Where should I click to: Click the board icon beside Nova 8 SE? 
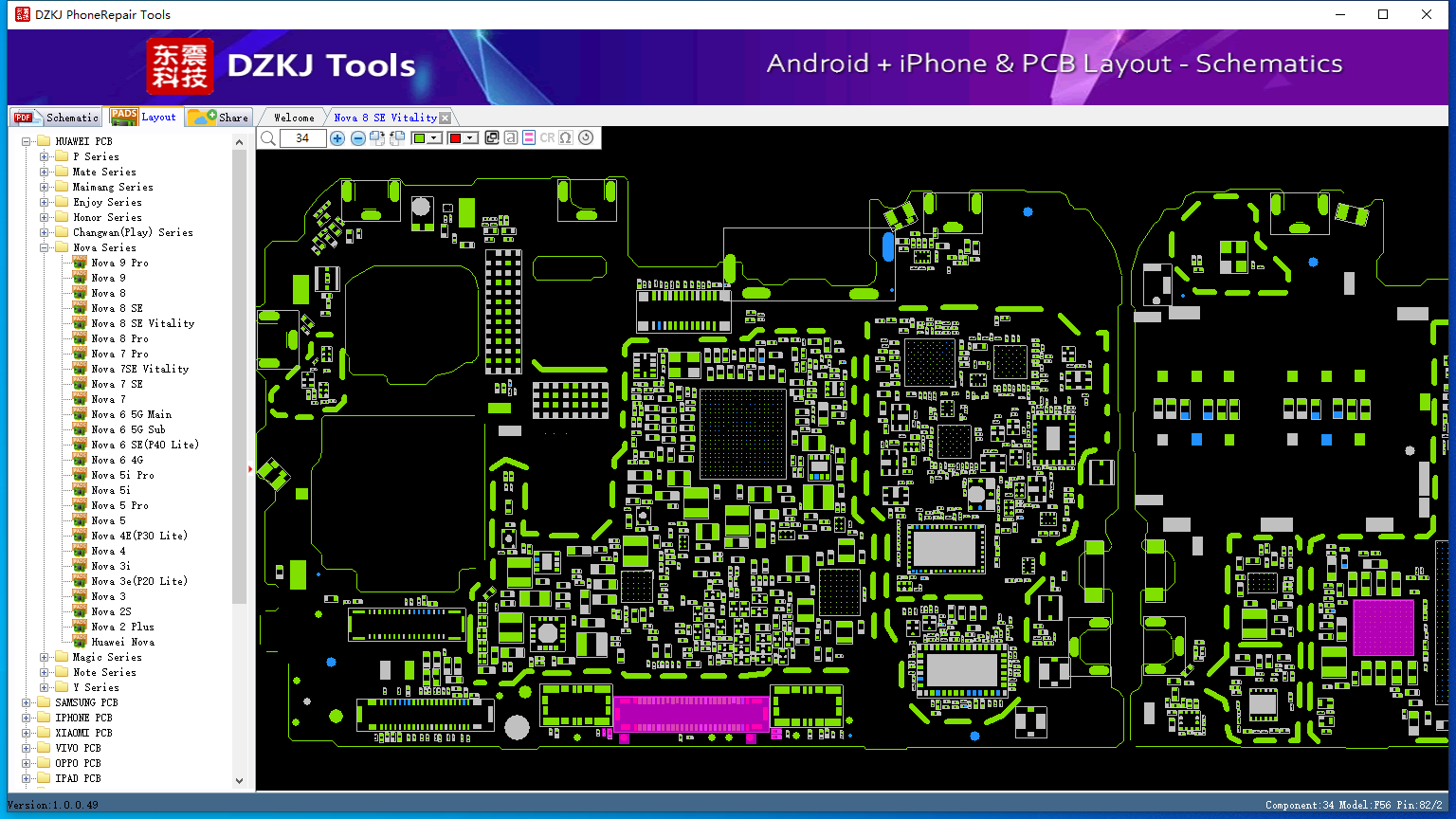click(x=81, y=308)
